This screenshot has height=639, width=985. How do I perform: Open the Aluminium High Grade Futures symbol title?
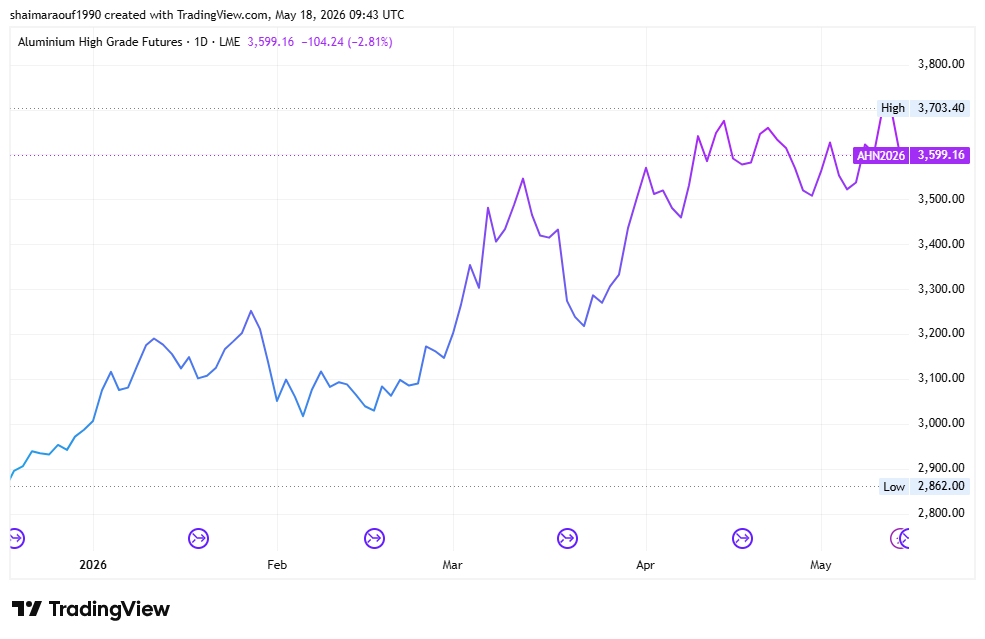point(100,42)
